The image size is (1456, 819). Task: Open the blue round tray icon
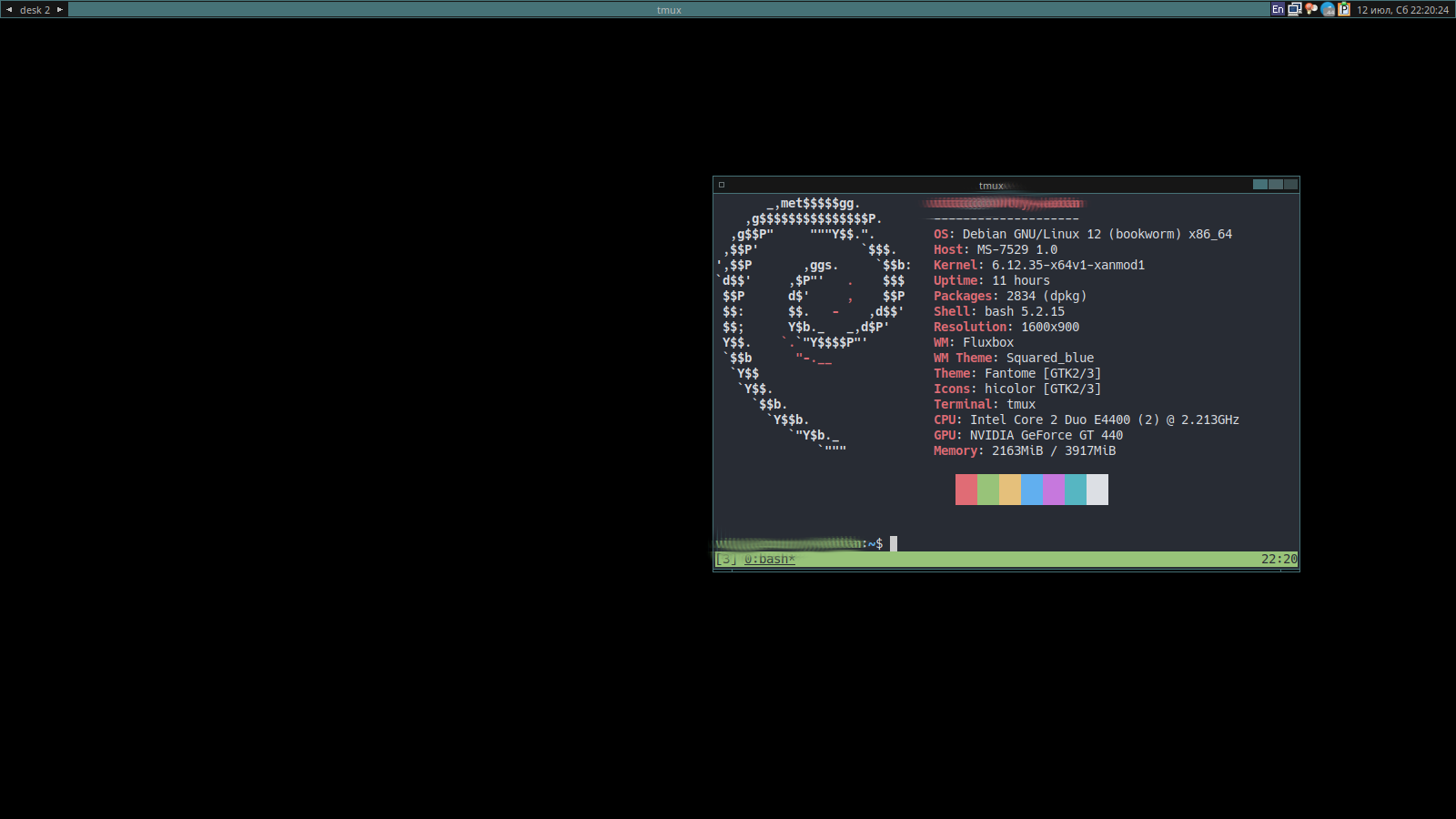pos(1328,9)
